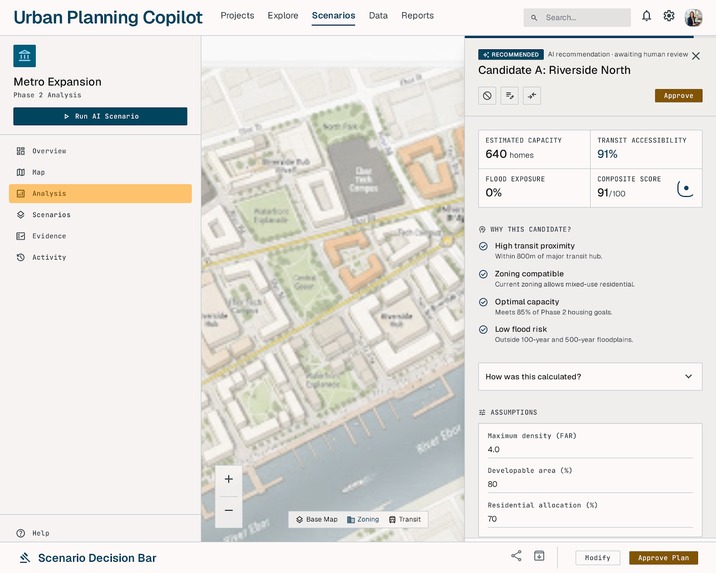Click the search magnifier icon

(x=534, y=18)
